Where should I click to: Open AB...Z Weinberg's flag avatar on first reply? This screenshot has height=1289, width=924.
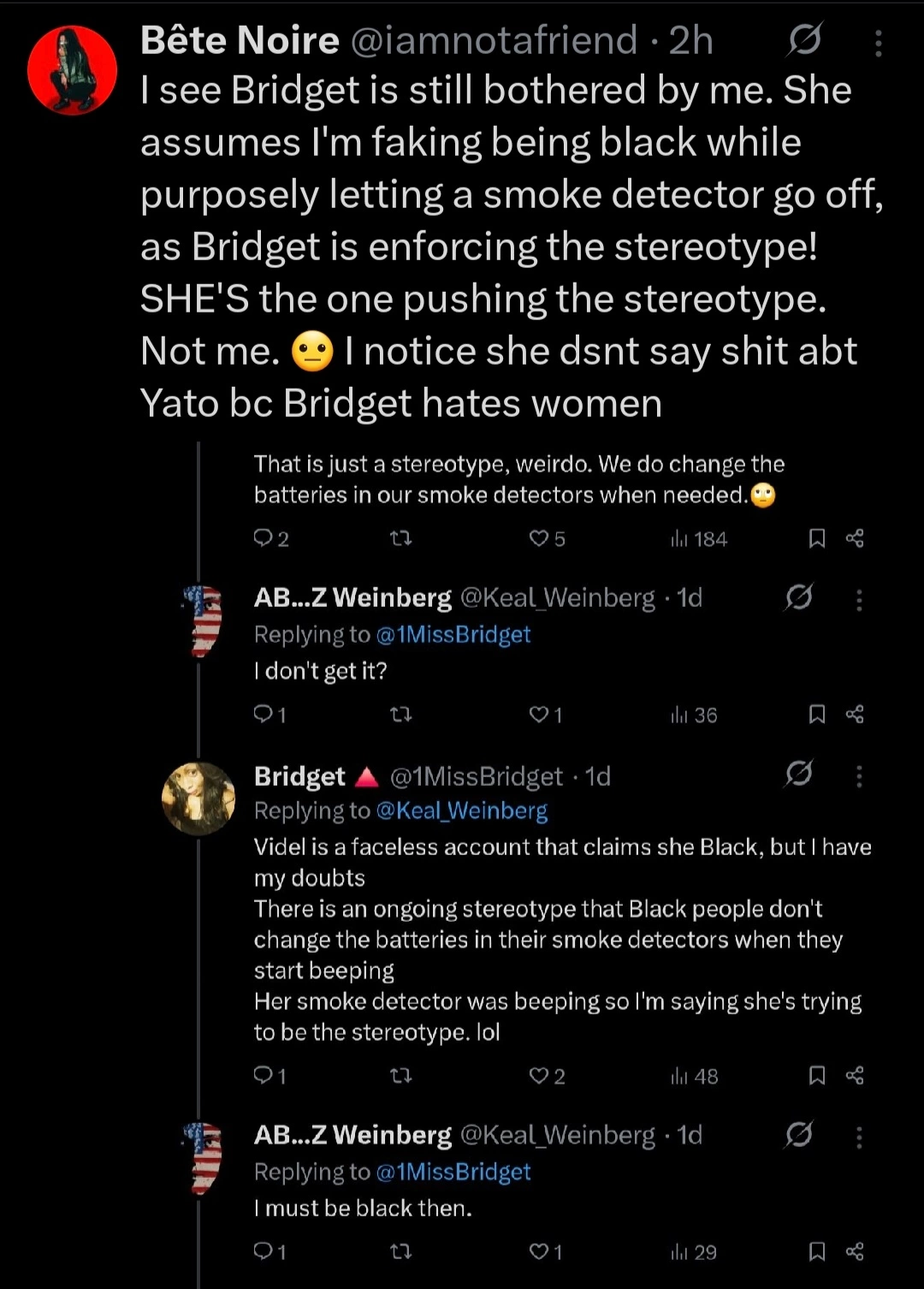(203, 621)
